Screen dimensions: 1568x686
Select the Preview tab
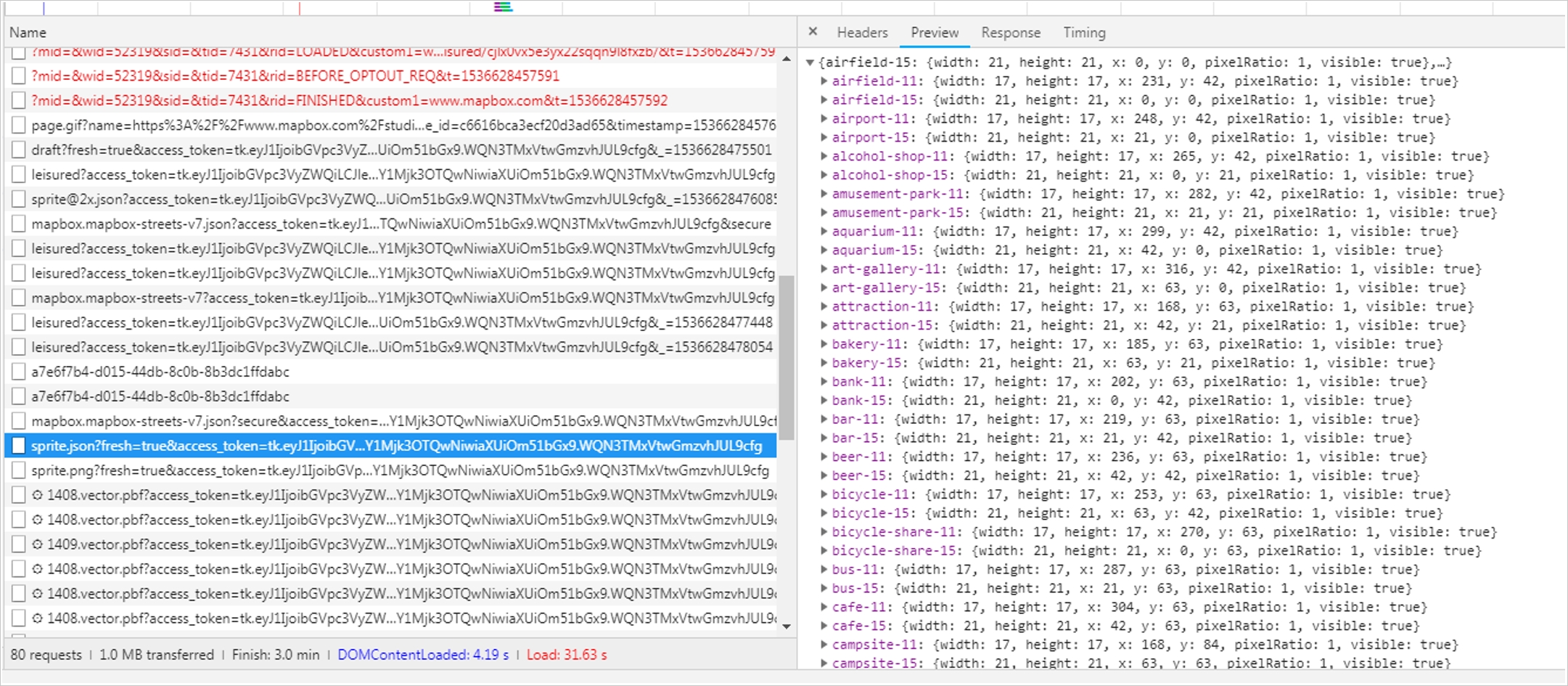pos(934,33)
